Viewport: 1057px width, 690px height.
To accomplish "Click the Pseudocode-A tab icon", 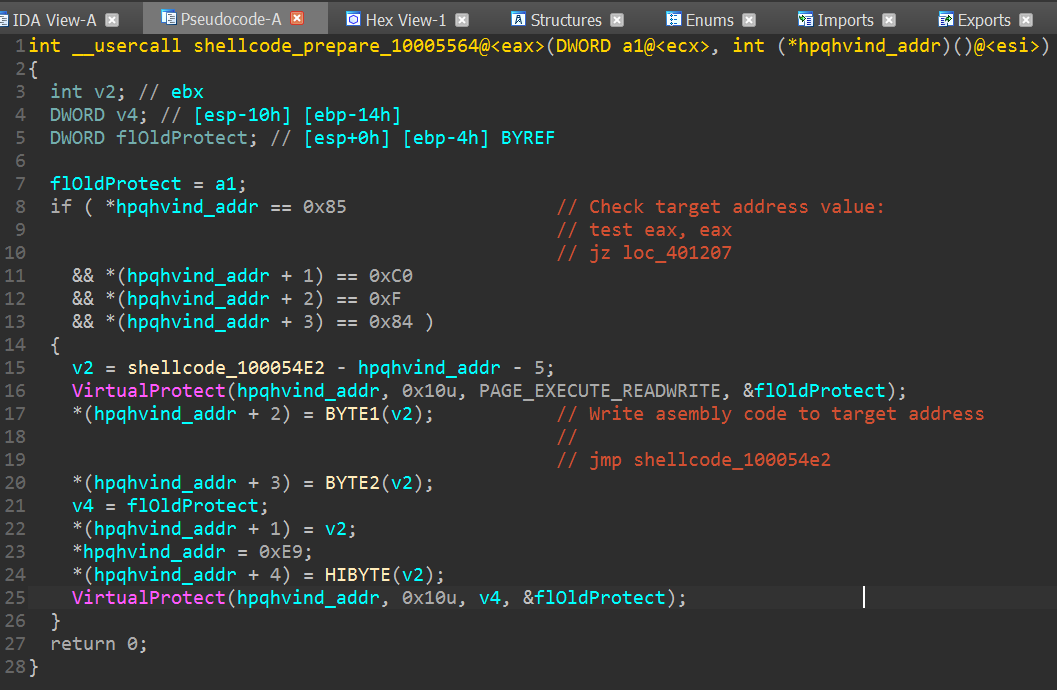I will coord(169,19).
